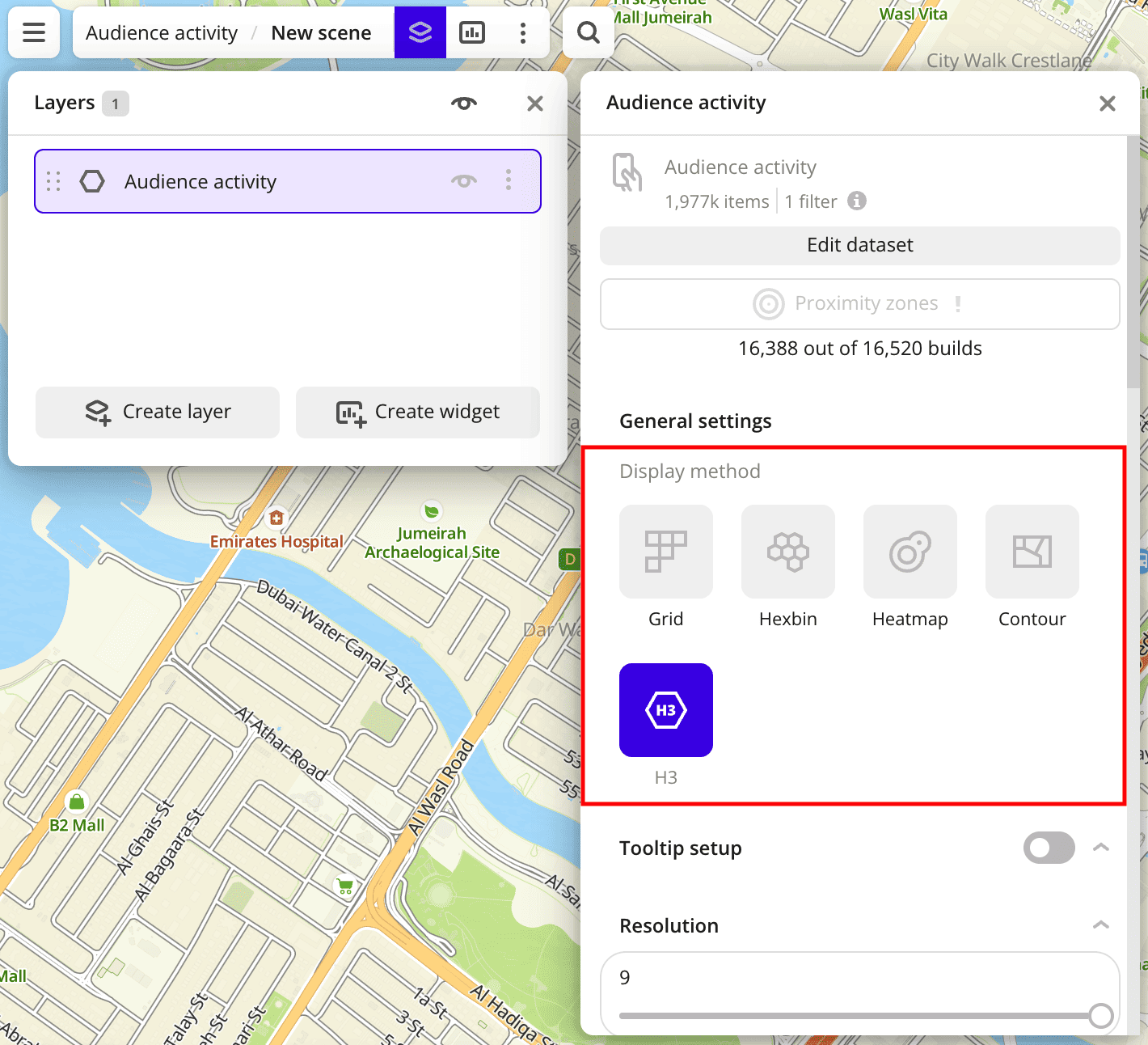
Task: Collapse the Tooltip setup section
Action: [1100, 848]
